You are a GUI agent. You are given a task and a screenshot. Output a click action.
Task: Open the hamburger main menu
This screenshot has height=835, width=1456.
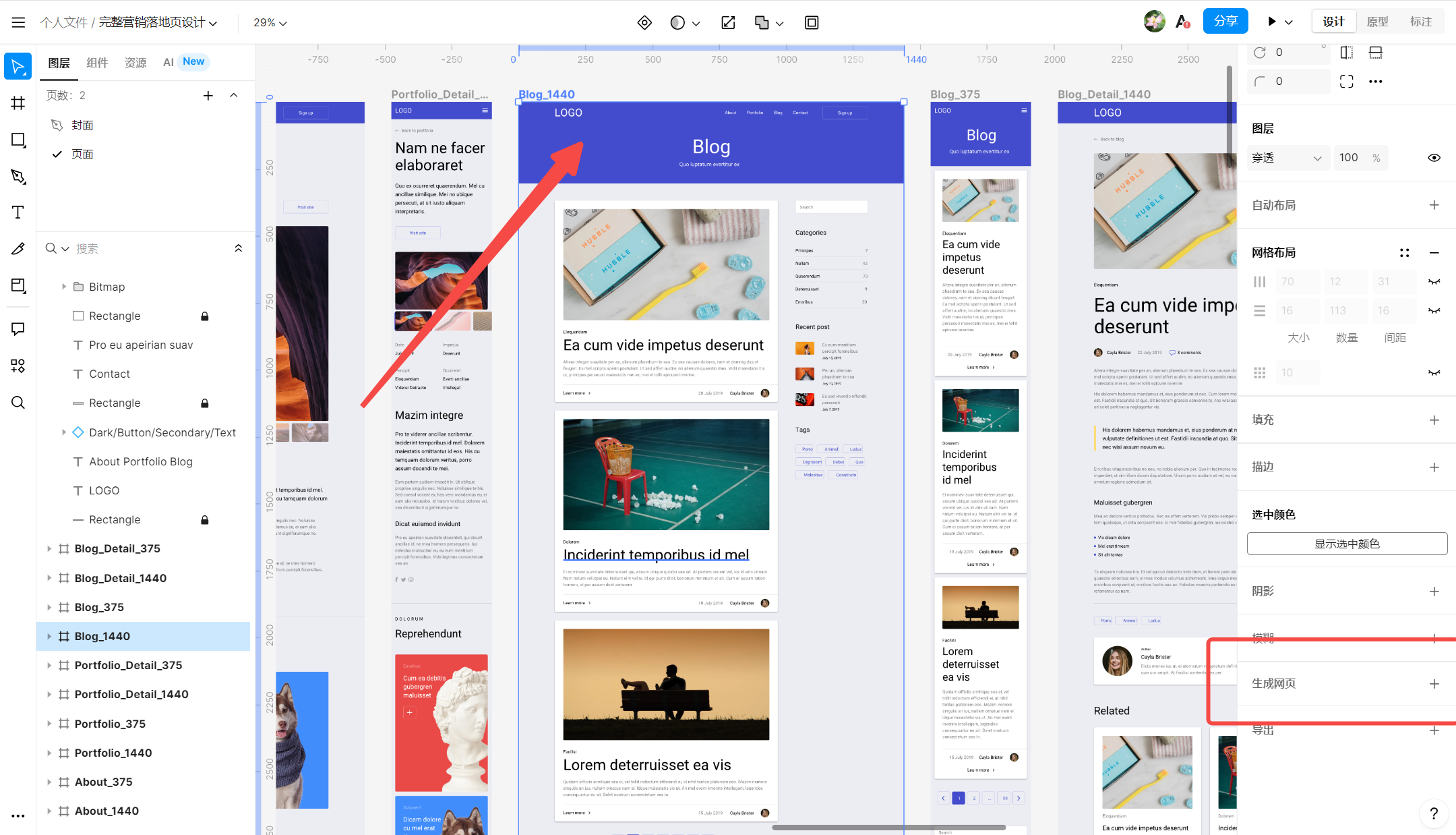(18, 22)
